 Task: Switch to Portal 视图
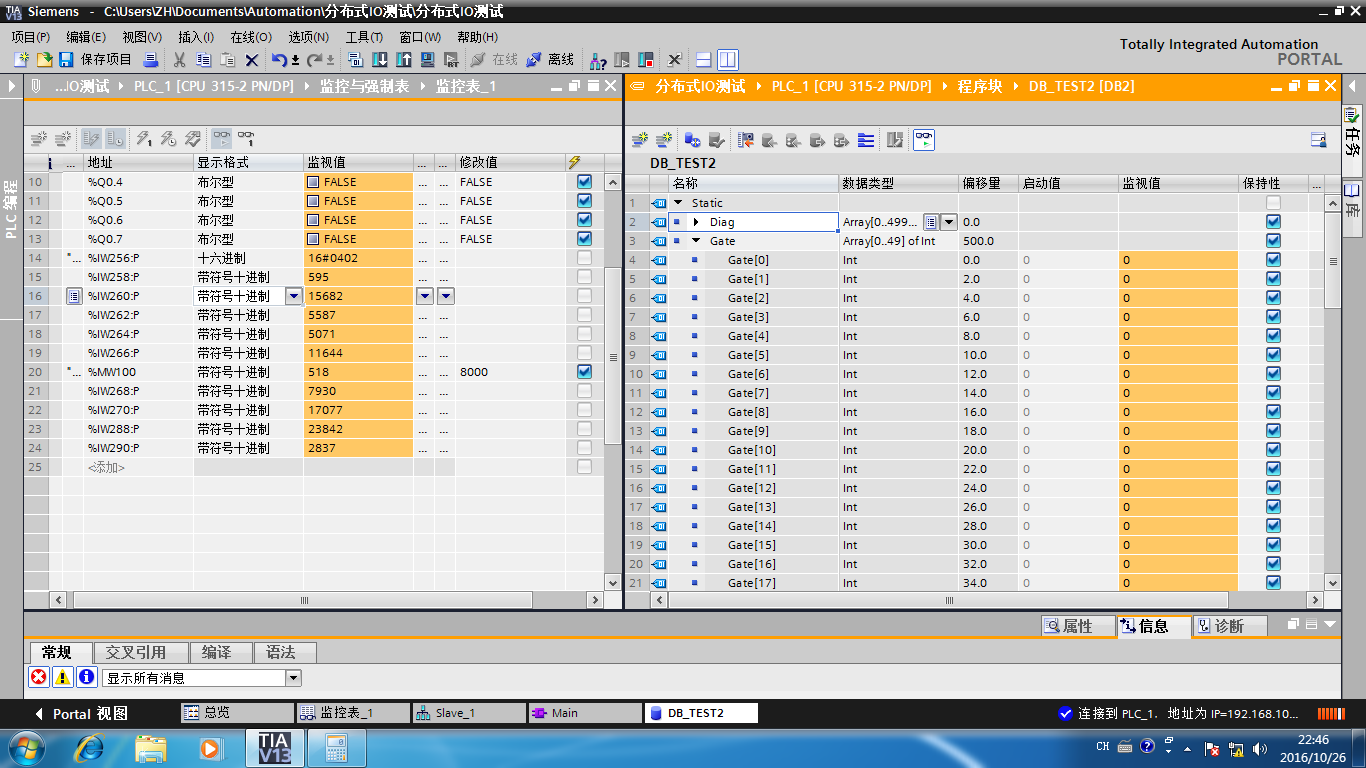(x=83, y=713)
